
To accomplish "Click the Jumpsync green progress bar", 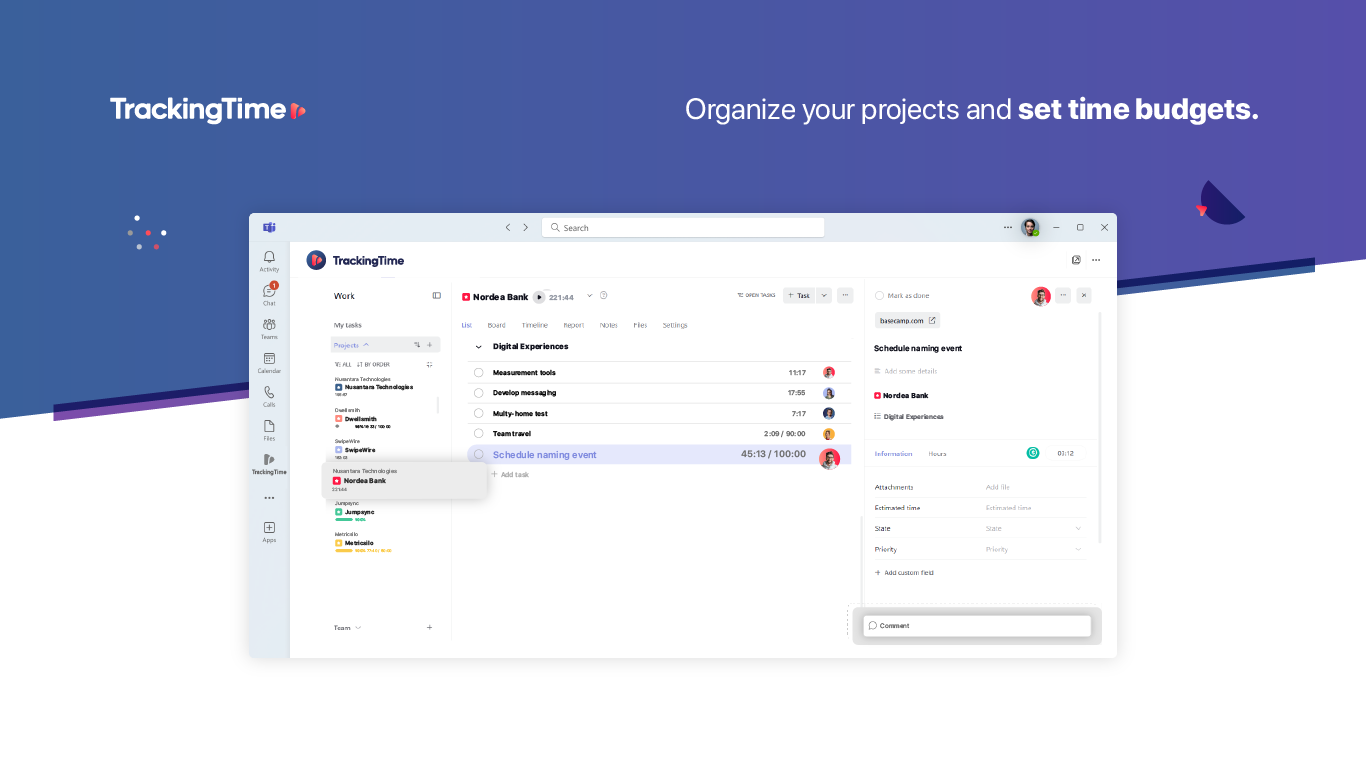I will (344, 519).
